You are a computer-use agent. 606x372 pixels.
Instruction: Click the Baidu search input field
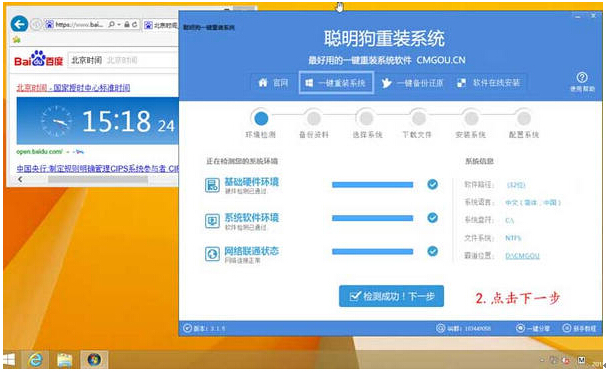click(123, 60)
